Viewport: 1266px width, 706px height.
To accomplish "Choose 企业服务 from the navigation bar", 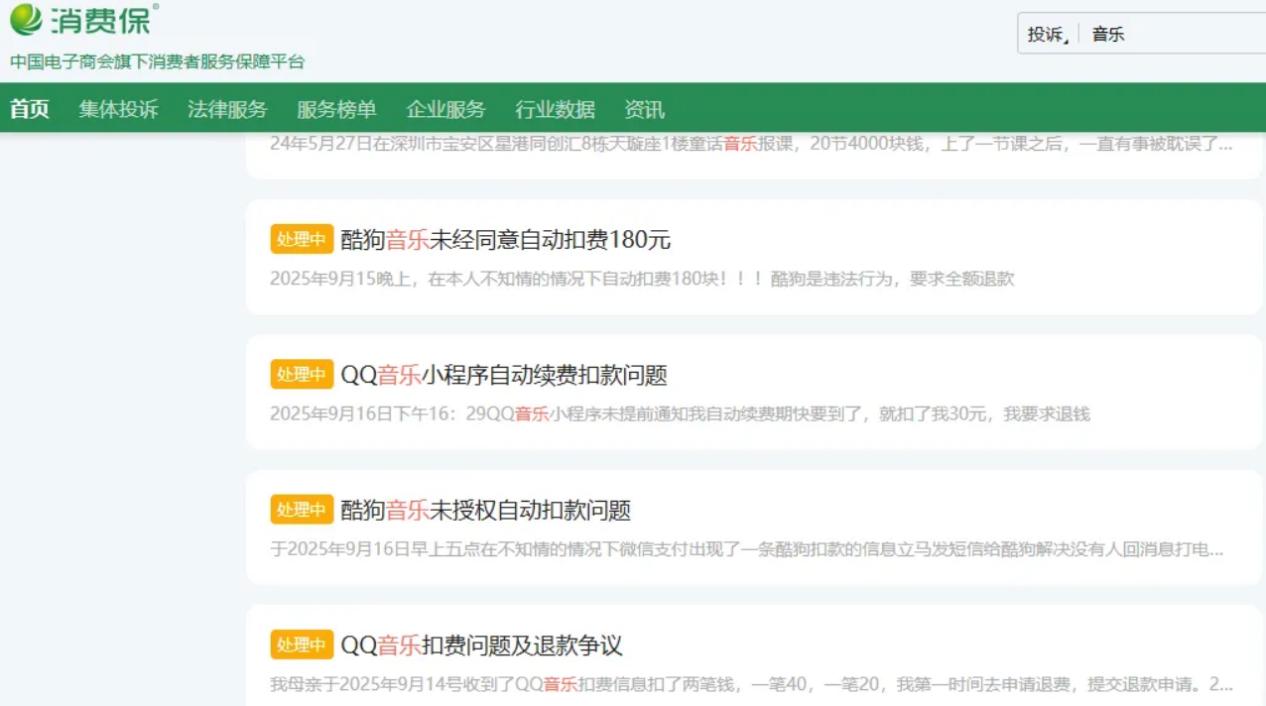I will tap(446, 109).
